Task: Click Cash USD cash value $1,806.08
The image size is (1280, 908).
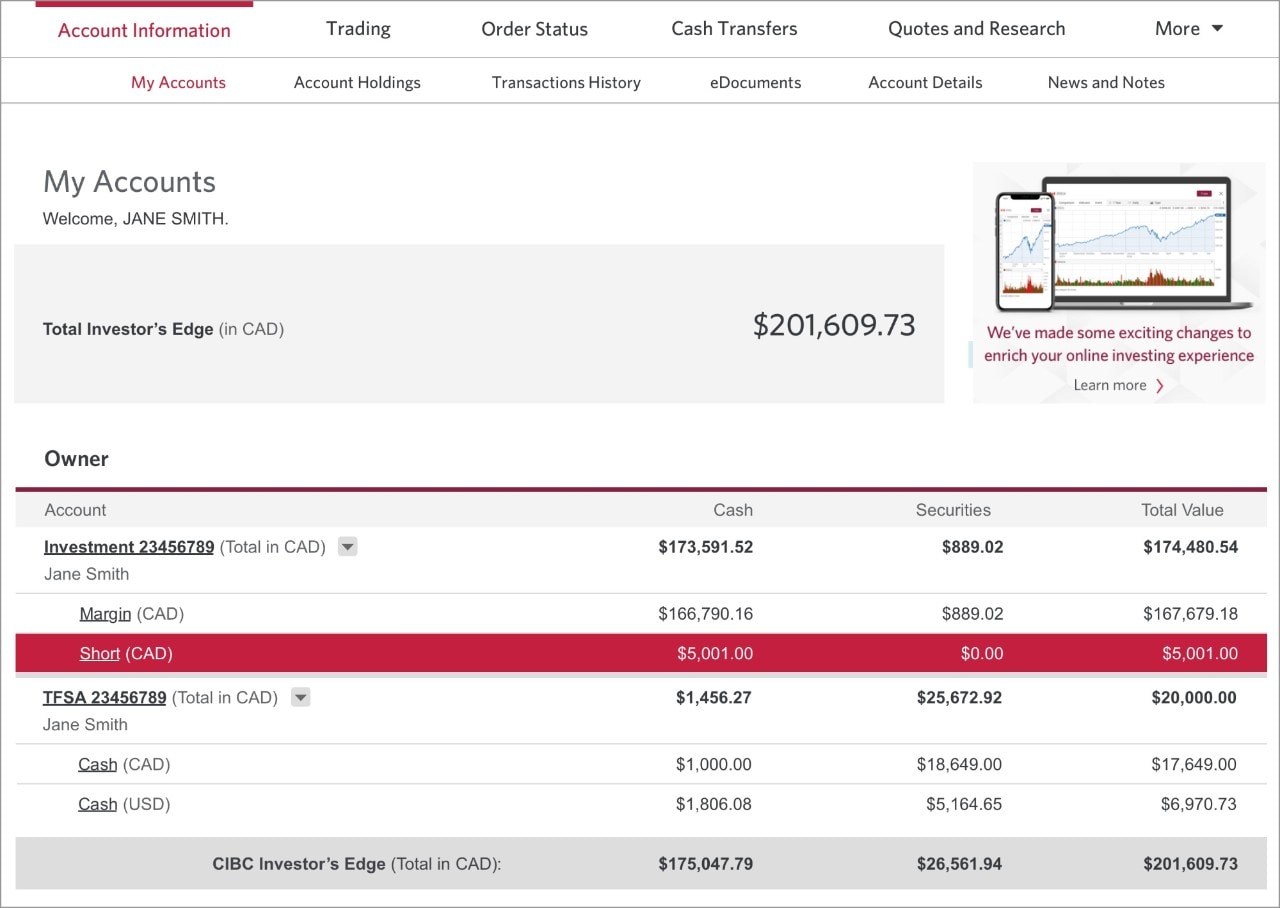Action: click(714, 805)
